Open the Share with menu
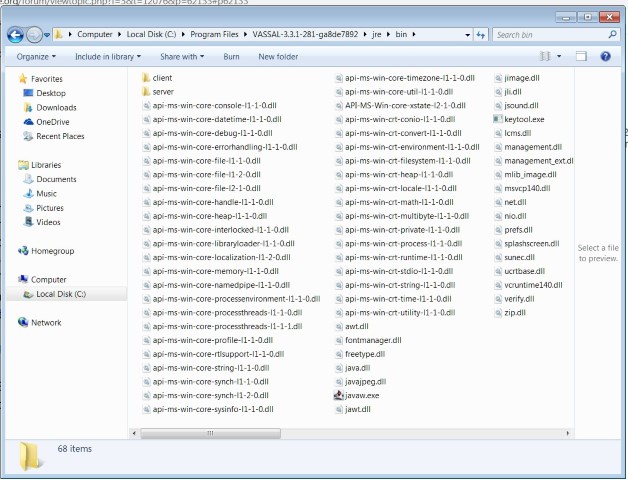 tap(182, 57)
